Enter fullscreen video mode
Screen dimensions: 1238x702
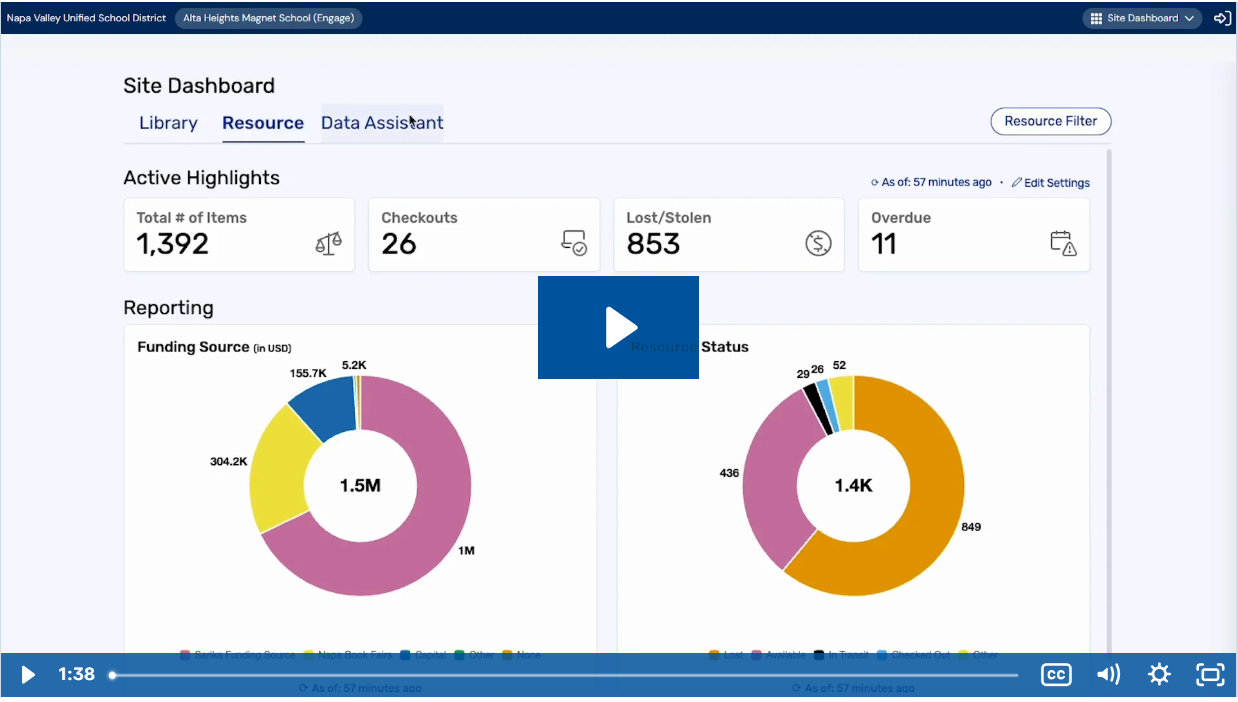click(1210, 675)
